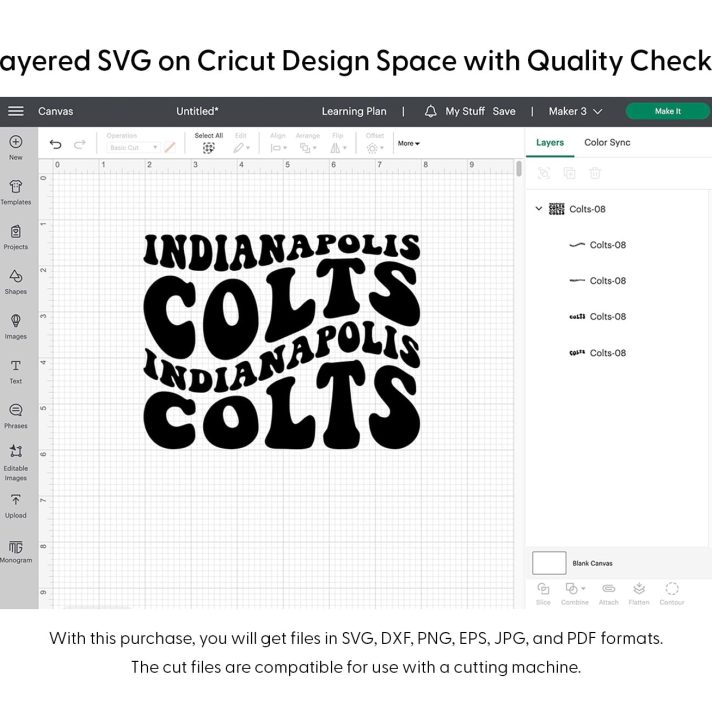Redo the last action

(x=80, y=144)
